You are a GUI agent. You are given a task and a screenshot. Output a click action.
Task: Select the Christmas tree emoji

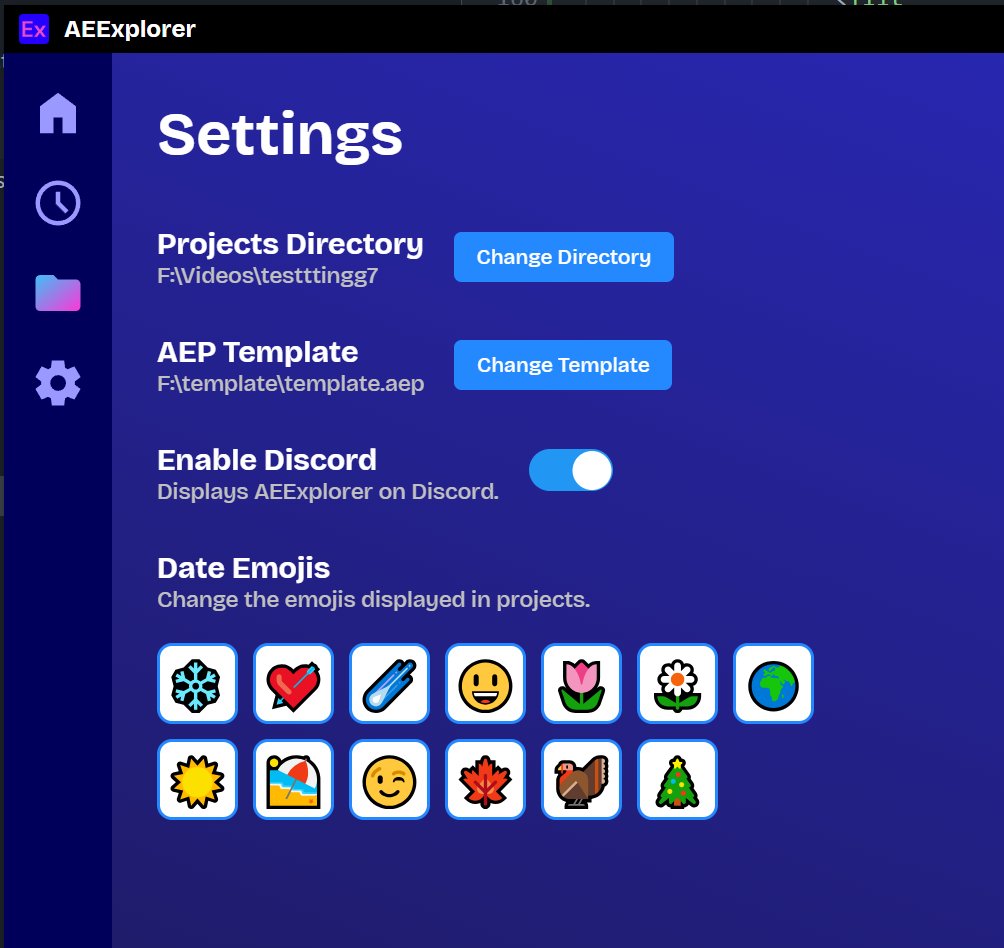[x=677, y=780]
